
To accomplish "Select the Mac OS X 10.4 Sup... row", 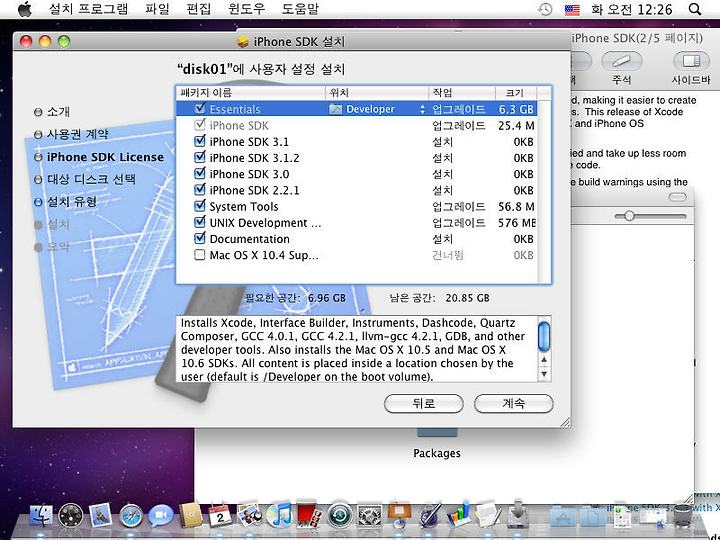I will (356, 255).
